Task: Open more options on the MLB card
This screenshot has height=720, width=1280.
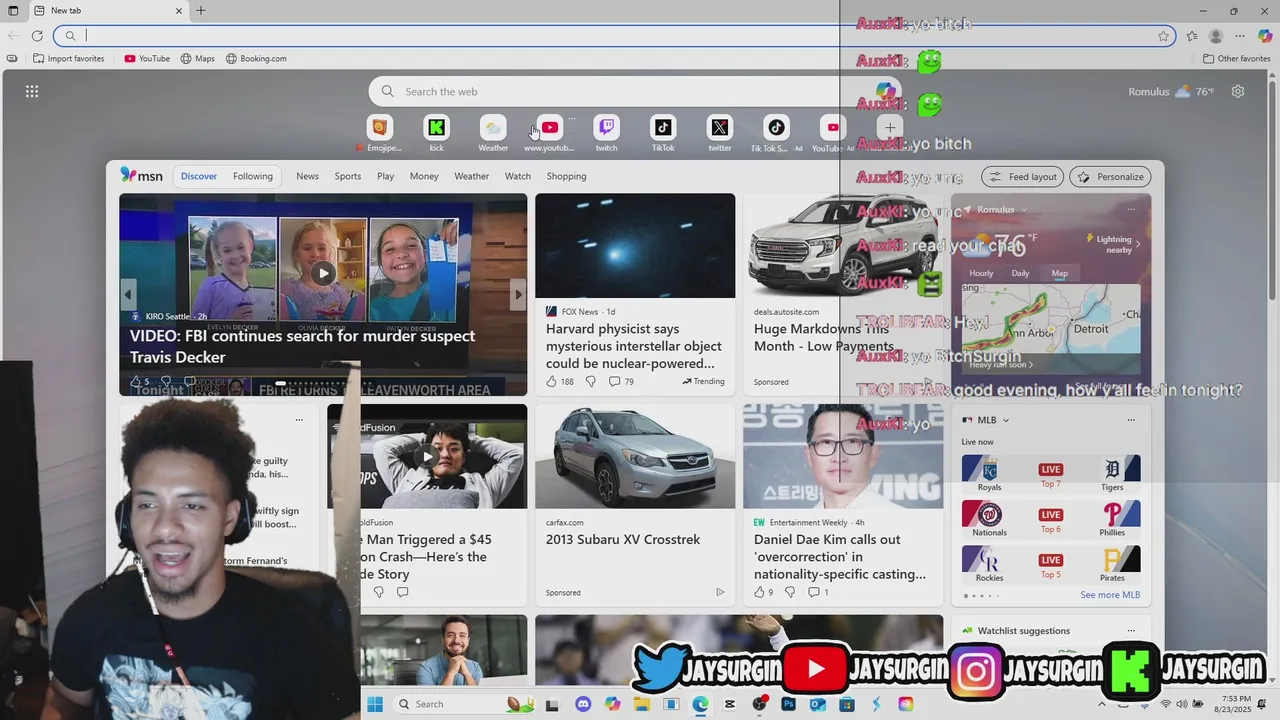Action: click(1131, 420)
